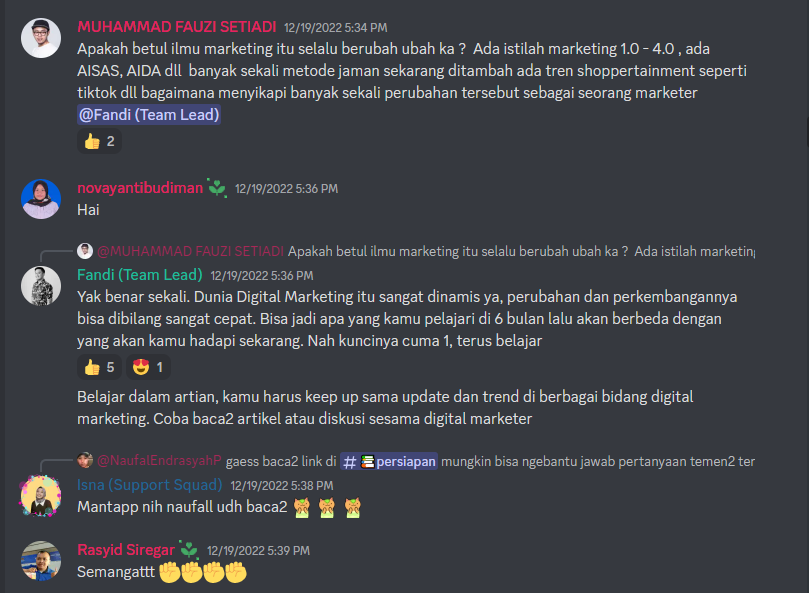Click the Rasyid Siregar username

(126, 550)
